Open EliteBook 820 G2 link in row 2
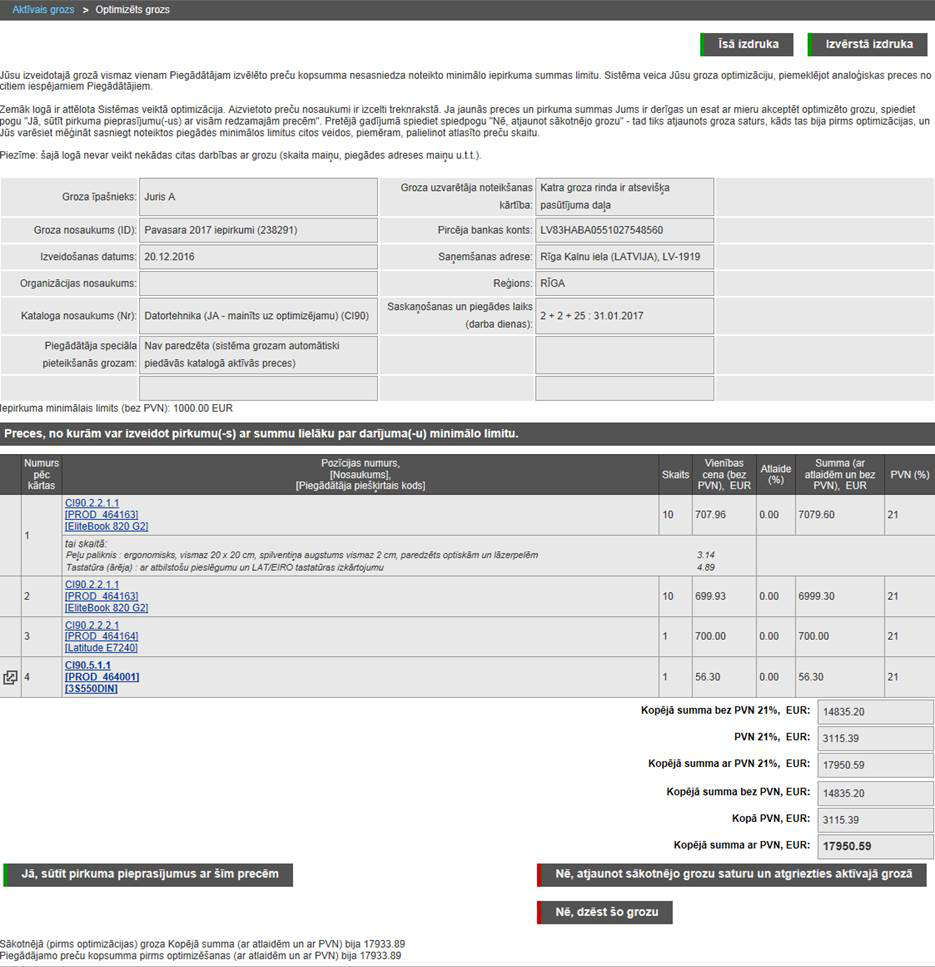Image resolution: width=935 pixels, height=967 pixels. (x=106, y=608)
